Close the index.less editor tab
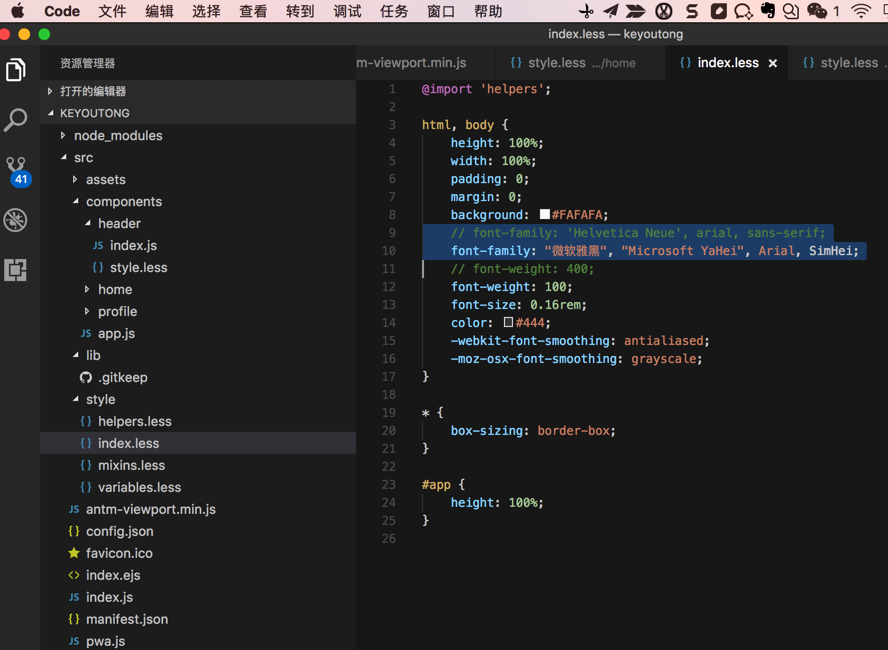The image size is (888, 650). (772, 63)
